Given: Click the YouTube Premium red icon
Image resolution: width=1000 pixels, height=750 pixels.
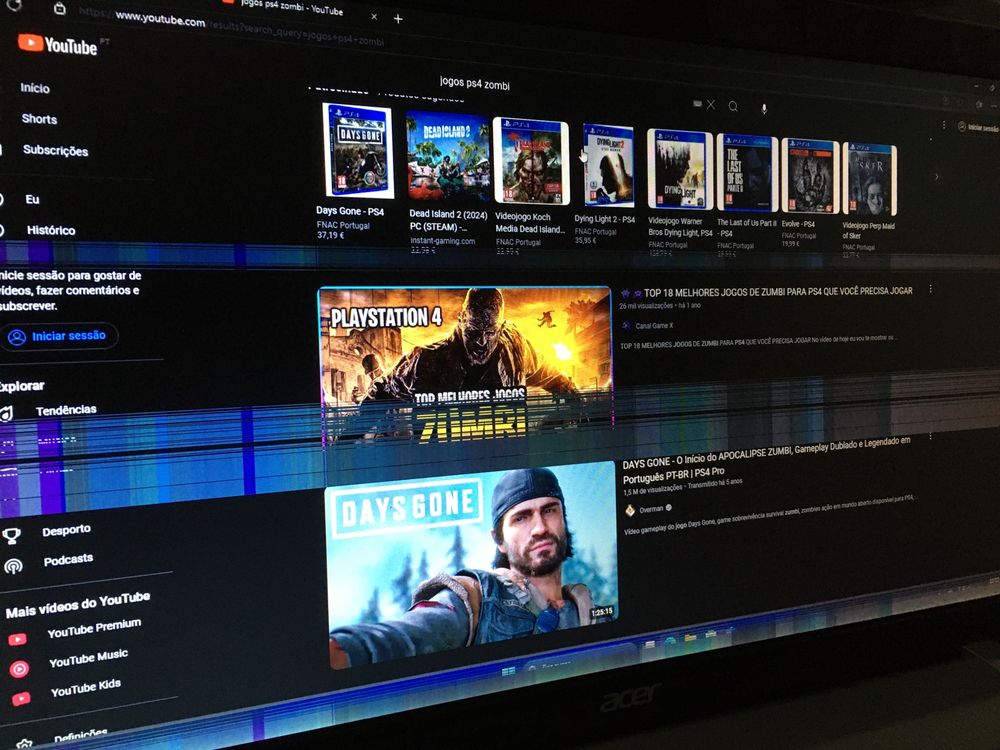Looking at the screenshot, I should pos(17,638).
